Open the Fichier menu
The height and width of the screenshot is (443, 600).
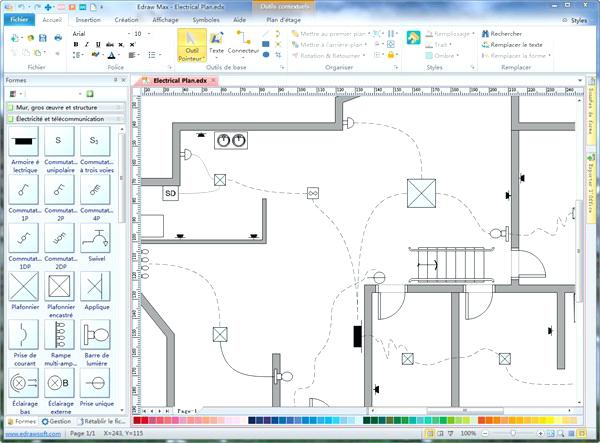[19, 20]
